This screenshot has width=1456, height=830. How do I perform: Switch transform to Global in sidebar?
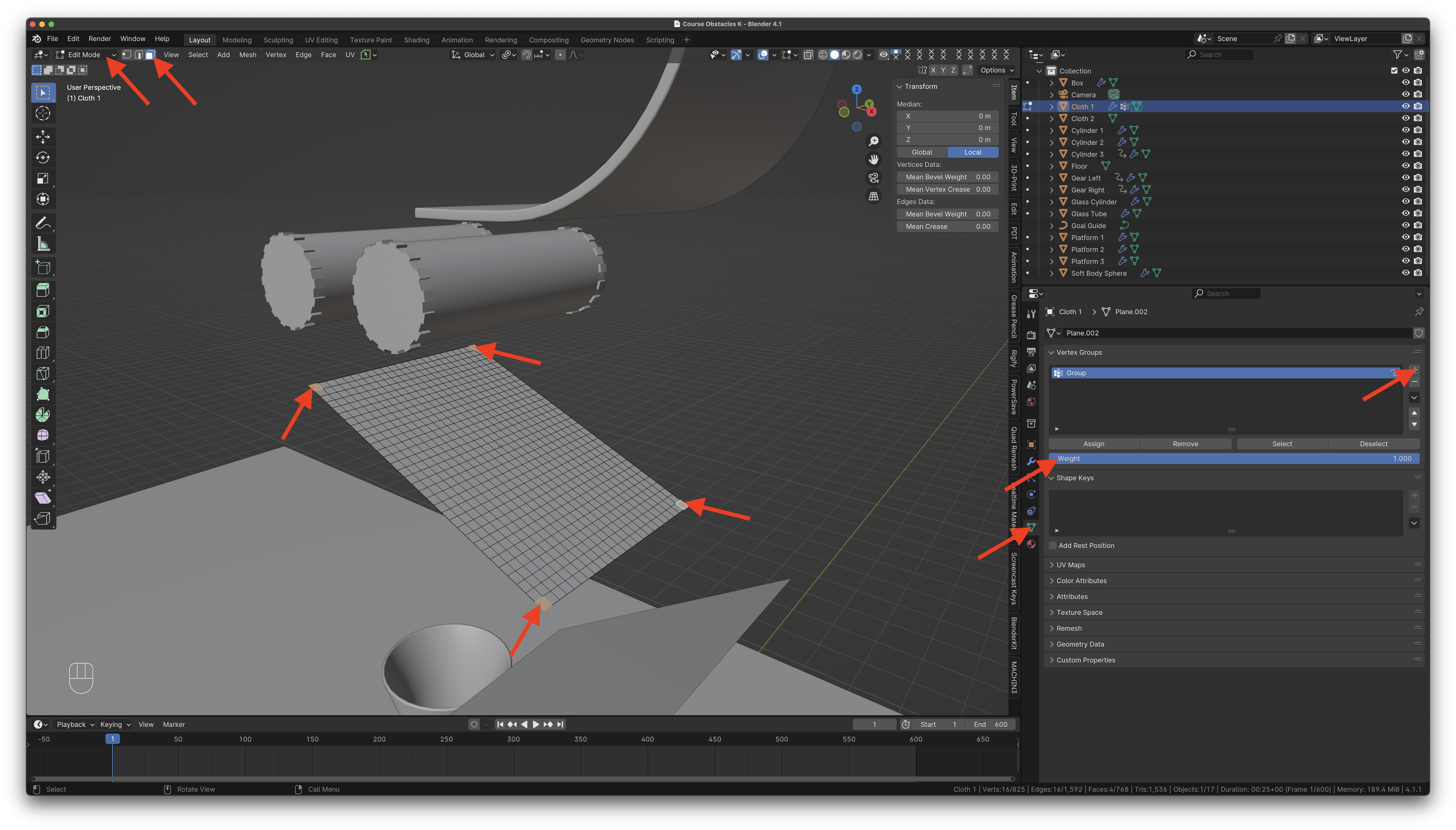[922, 152]
